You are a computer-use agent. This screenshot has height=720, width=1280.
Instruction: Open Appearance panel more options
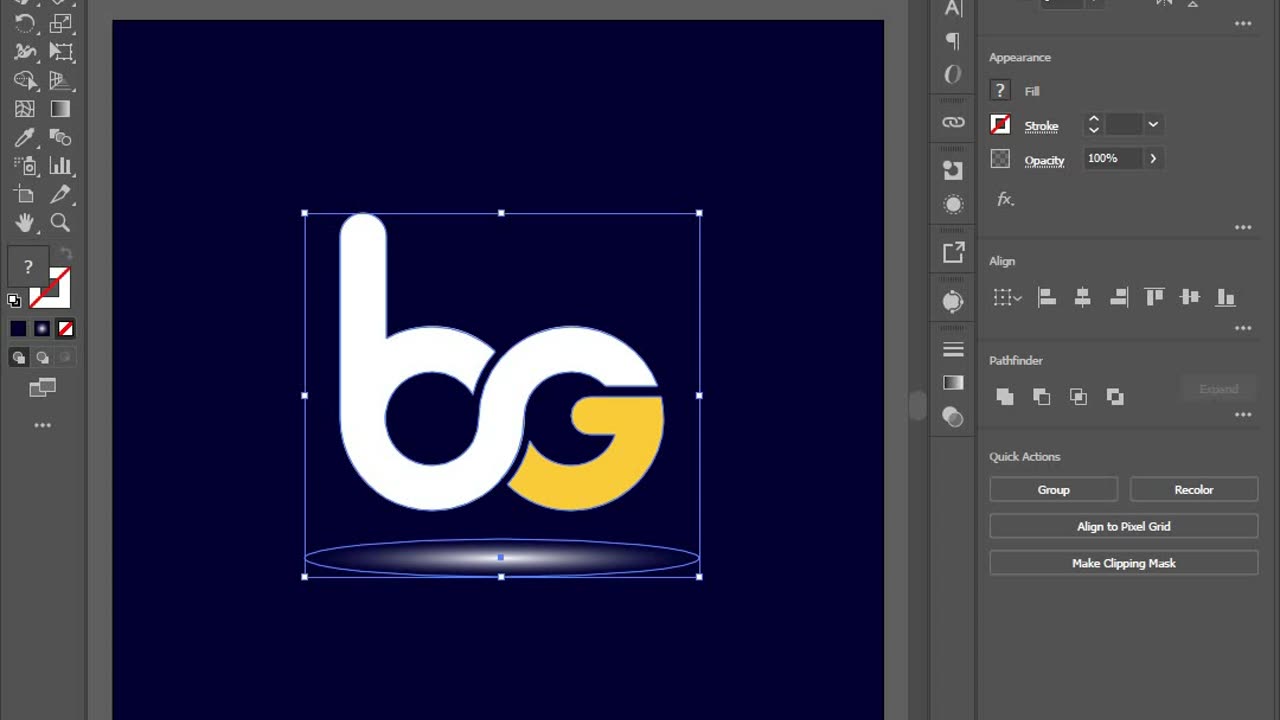tap(1243, 228)
